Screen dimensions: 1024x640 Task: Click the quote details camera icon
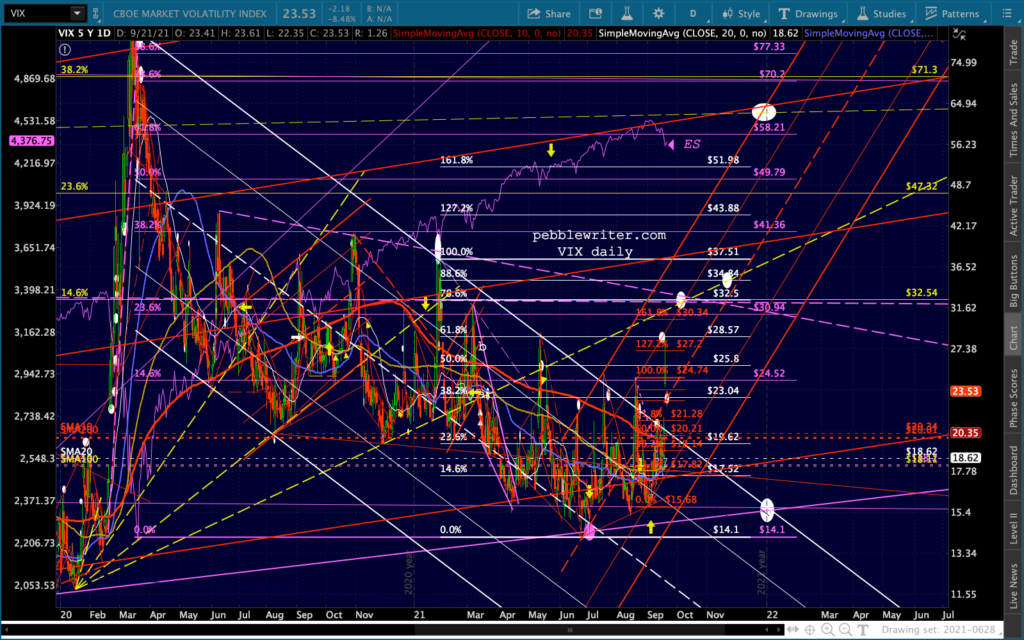[x=595, y=14]
